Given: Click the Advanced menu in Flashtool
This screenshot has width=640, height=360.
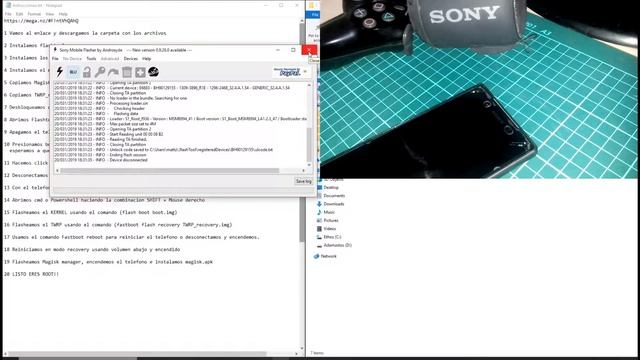Looking at the screenshot, I should (x=110, y=59).
